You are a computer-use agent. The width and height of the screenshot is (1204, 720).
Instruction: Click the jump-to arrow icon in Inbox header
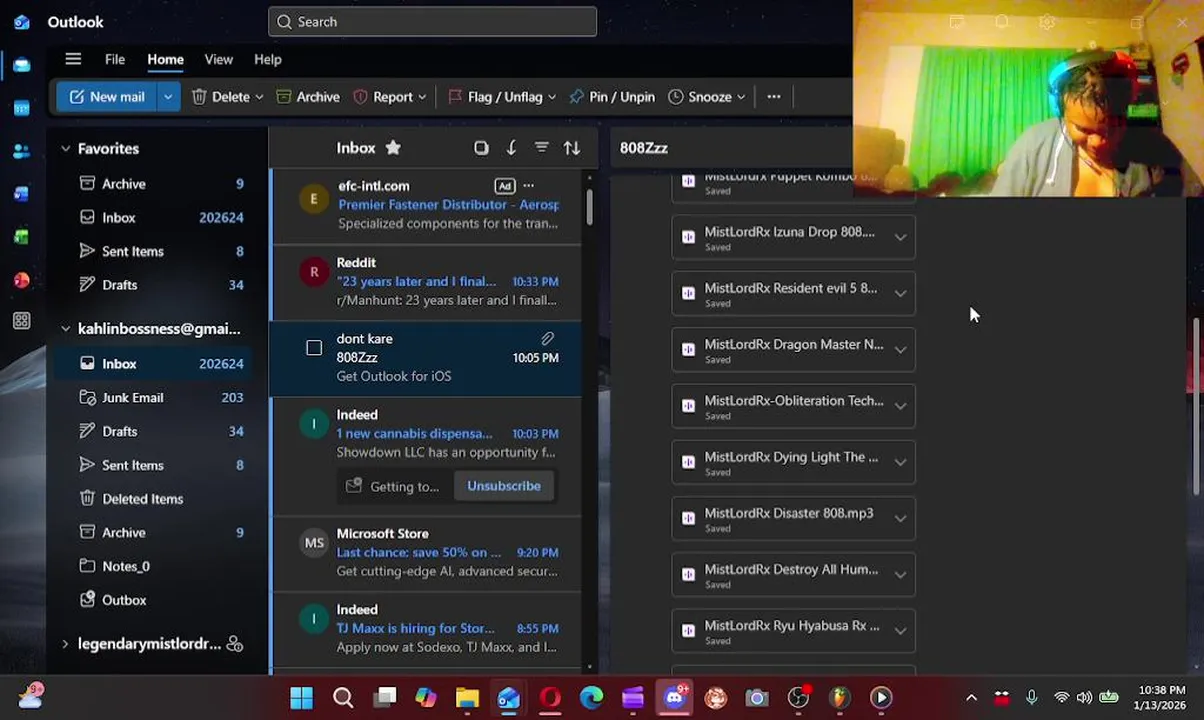(511, 148)
